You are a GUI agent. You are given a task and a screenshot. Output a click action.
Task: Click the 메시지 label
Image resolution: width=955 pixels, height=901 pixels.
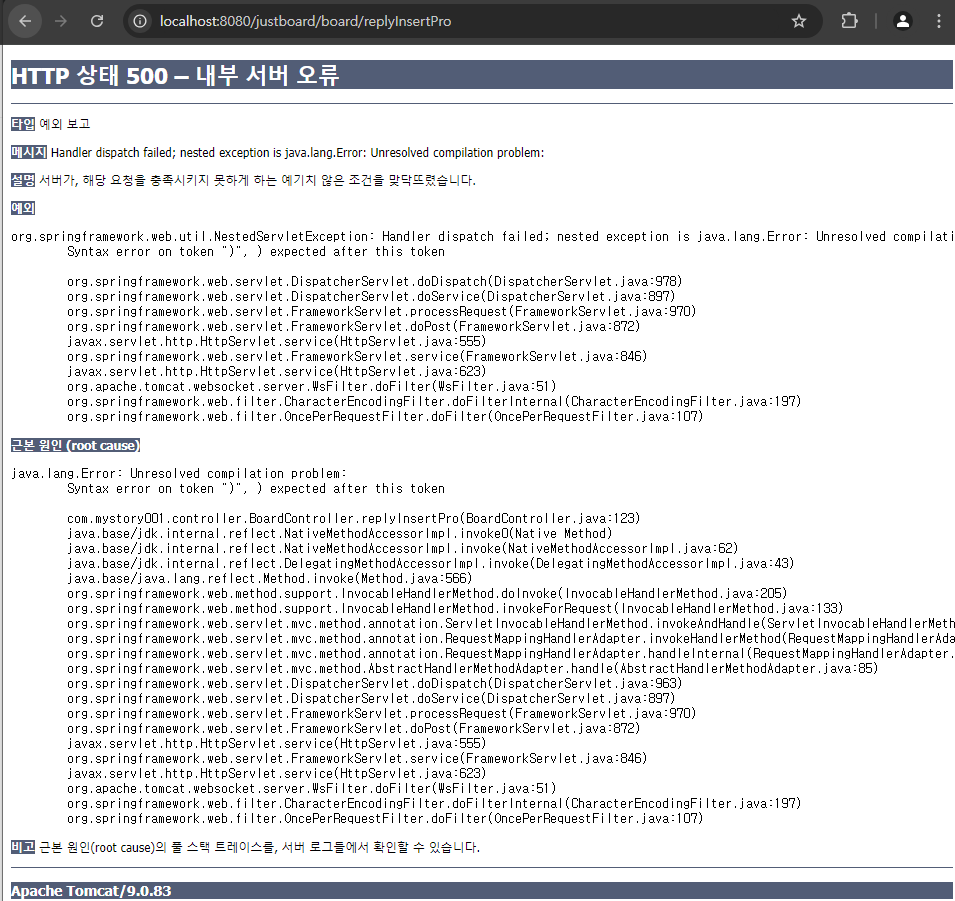(x=29, y=152)
